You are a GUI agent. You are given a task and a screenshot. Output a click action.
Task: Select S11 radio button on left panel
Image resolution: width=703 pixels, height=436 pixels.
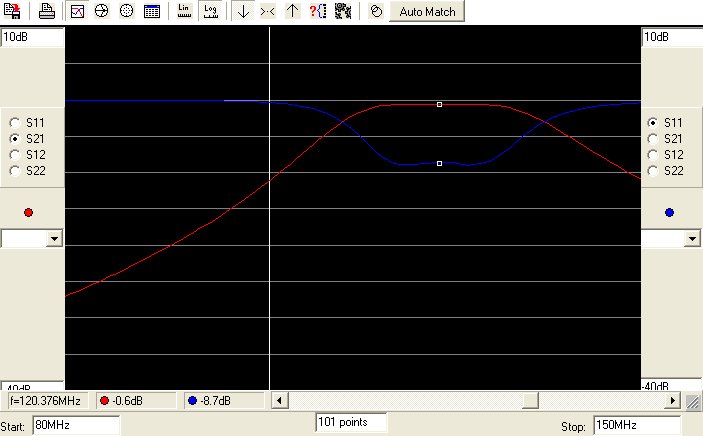pos(14,122)
